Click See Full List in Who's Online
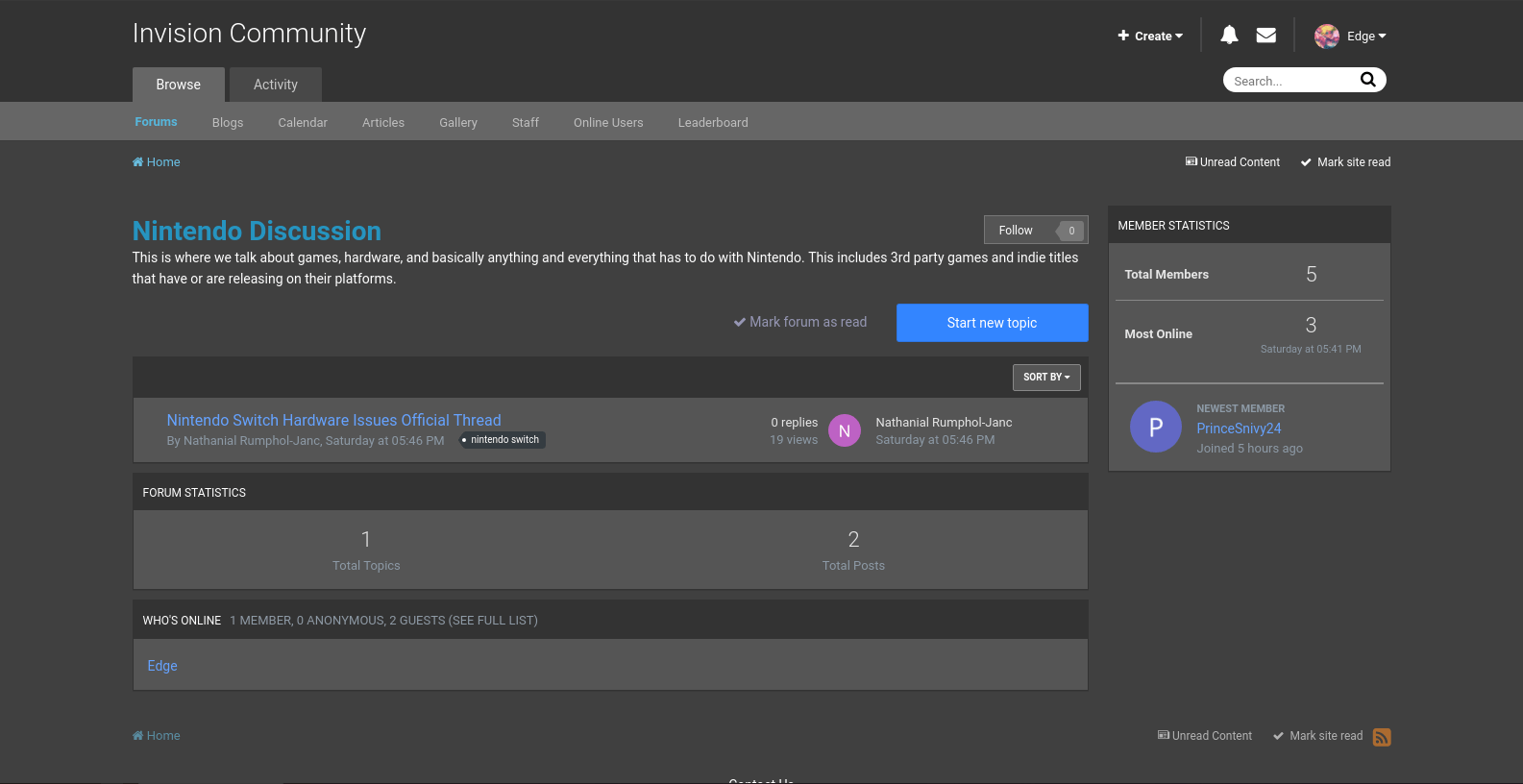This screenshot has height=784, width=1523. [x=494, y=621]
